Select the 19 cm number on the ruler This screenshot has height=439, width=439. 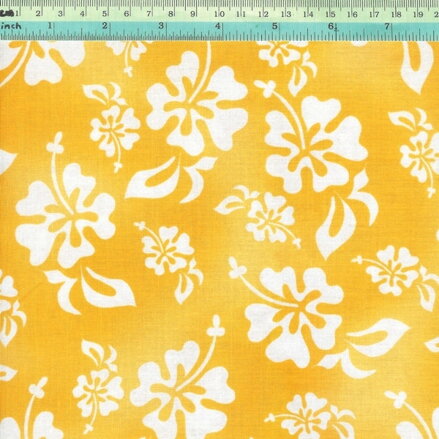[x=418, y=14]
